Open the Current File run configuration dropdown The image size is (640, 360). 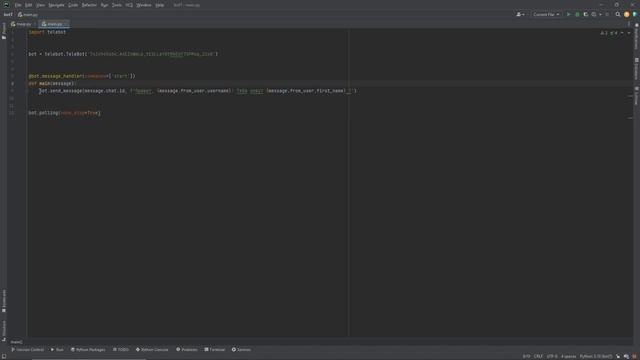point(546,14)
